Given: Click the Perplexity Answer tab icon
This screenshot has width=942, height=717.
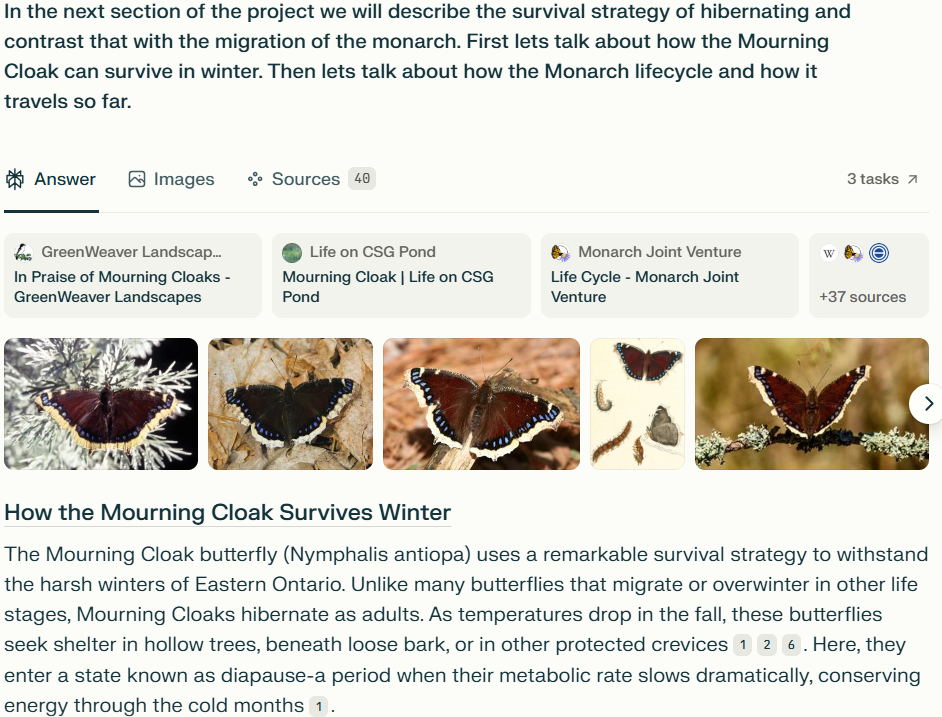Looking at the screenshot, I should click(x=15, y=179).
